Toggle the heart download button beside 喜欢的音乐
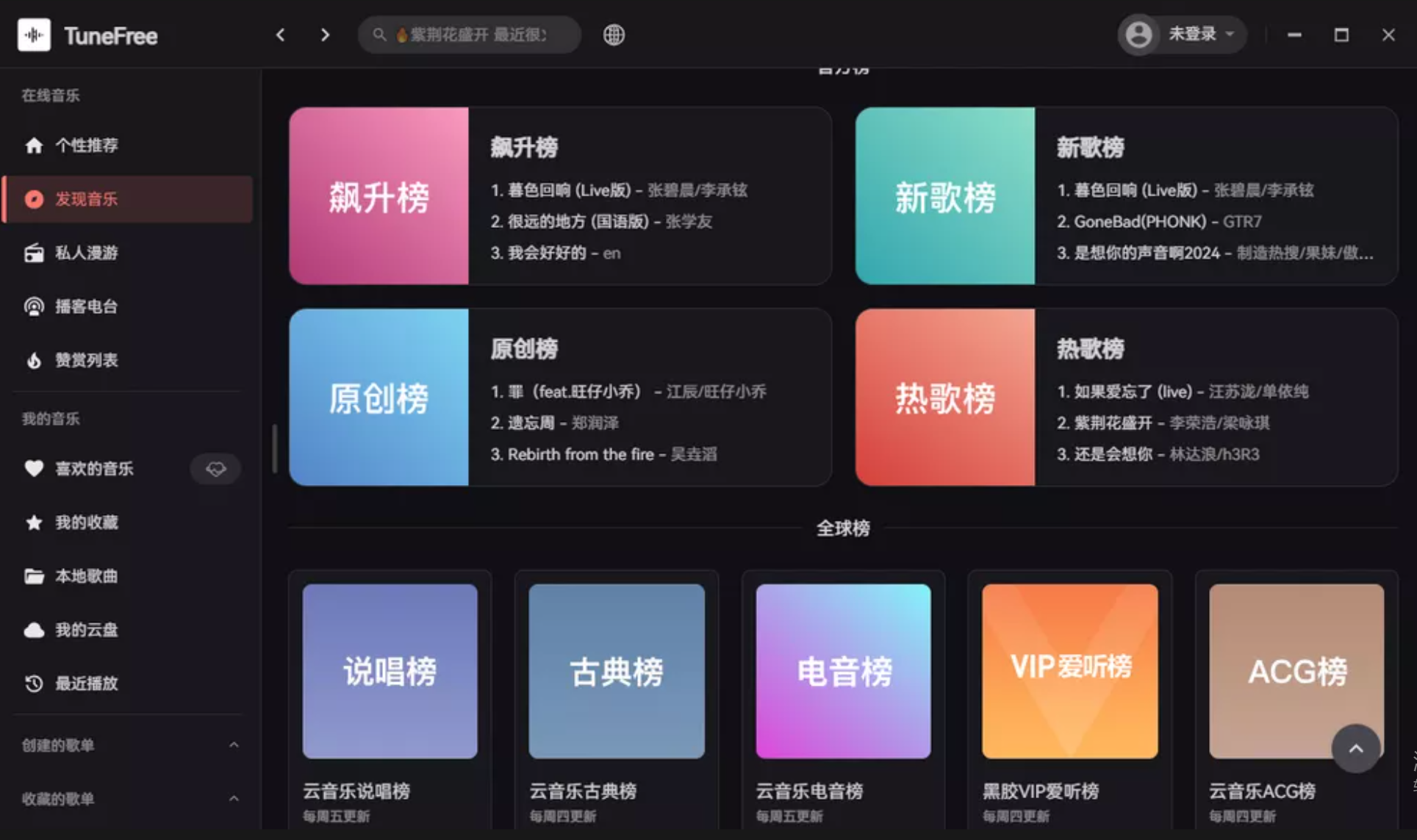 215,469
